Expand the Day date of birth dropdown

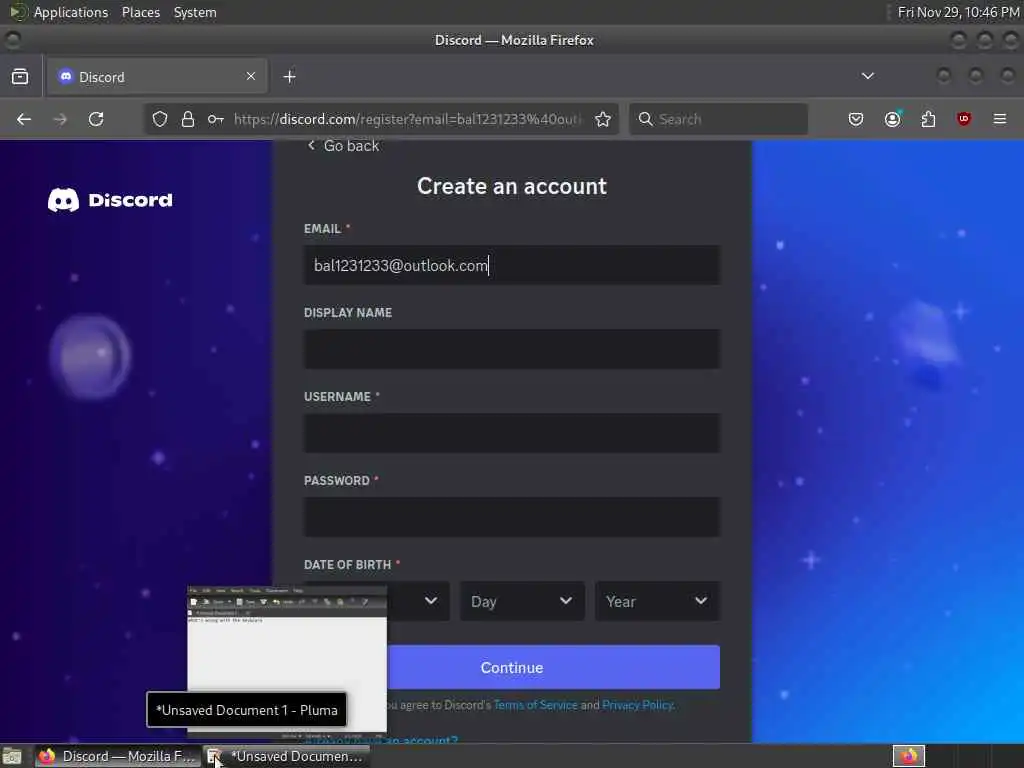[522, 601]
